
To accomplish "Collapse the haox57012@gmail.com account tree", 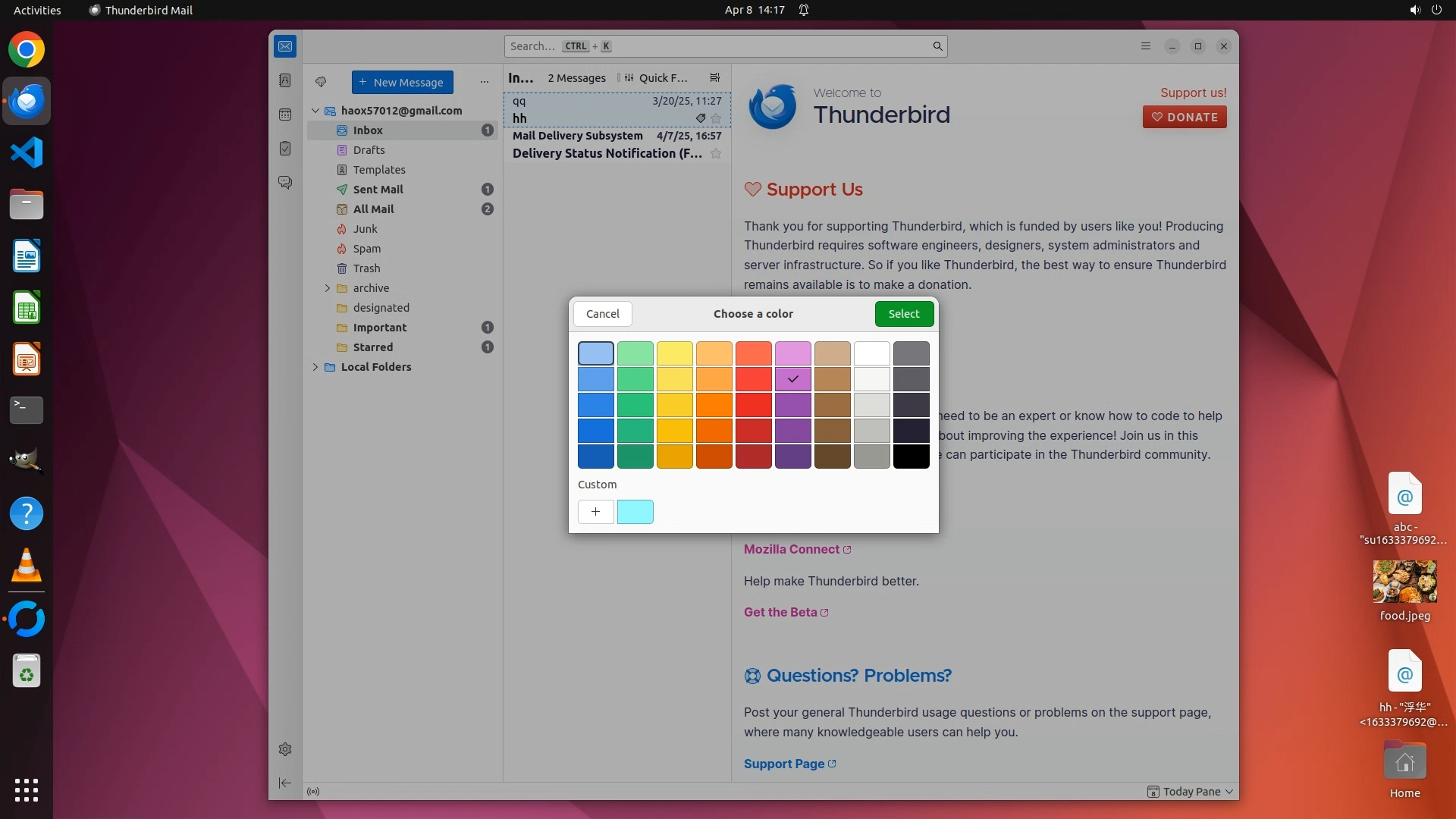I will [315, 111].
